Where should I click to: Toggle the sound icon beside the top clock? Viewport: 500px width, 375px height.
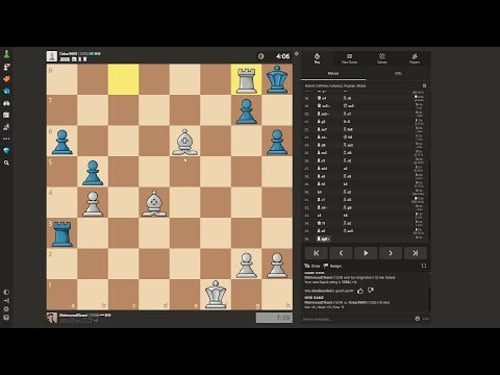261,56
